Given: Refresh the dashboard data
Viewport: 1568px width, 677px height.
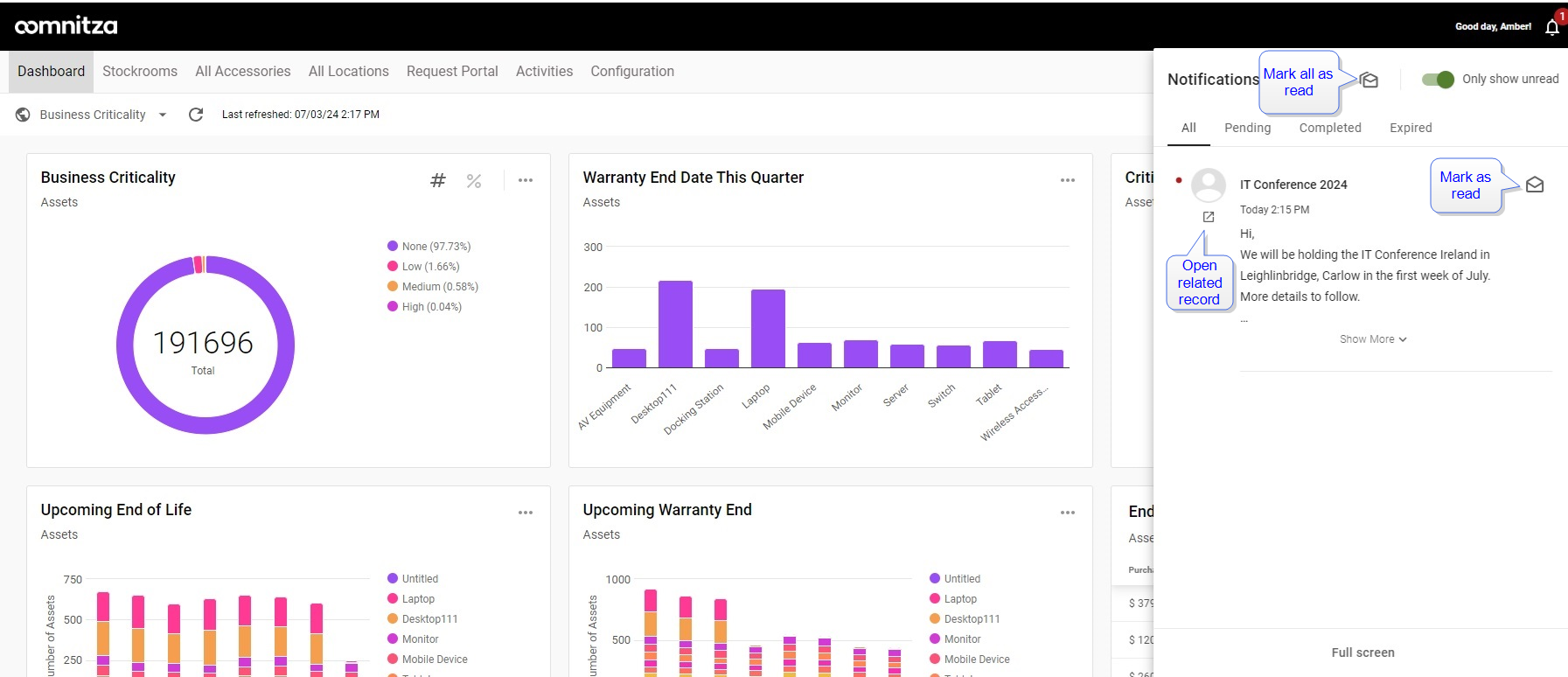Looking at the screenshot, I should click(x=196, y=115).
